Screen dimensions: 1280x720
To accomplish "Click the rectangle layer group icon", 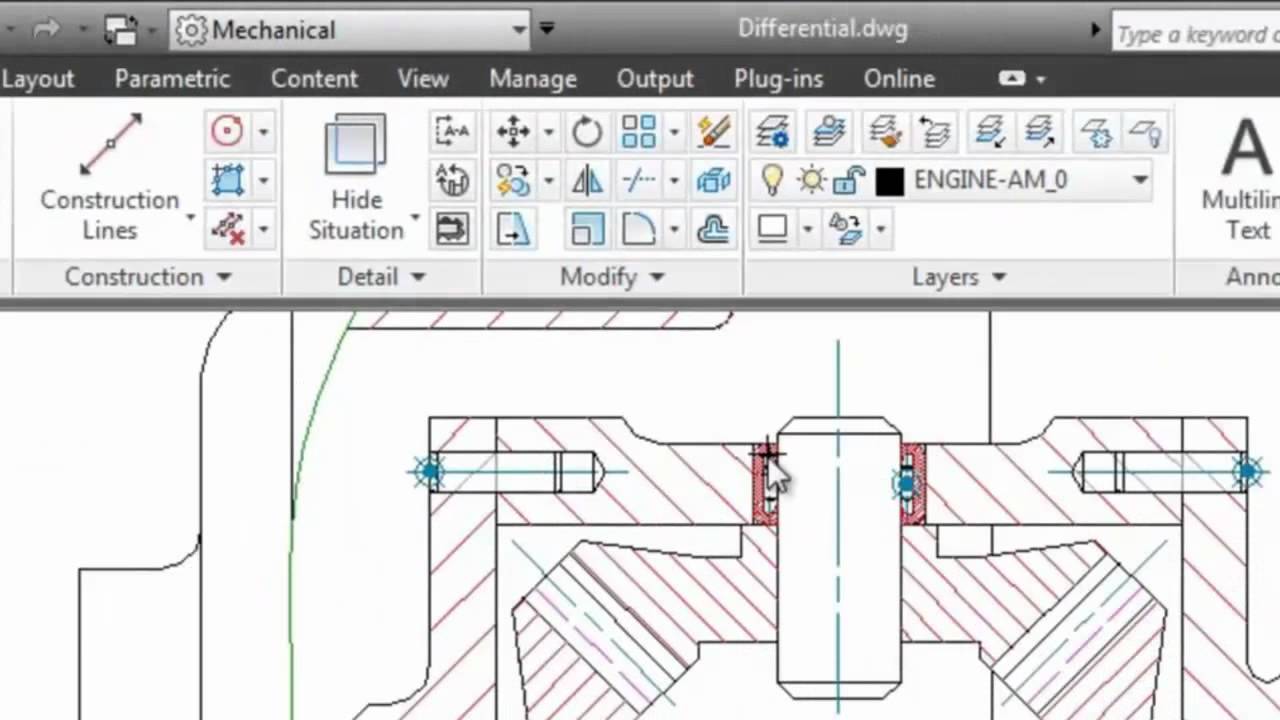I will point(773,229).
